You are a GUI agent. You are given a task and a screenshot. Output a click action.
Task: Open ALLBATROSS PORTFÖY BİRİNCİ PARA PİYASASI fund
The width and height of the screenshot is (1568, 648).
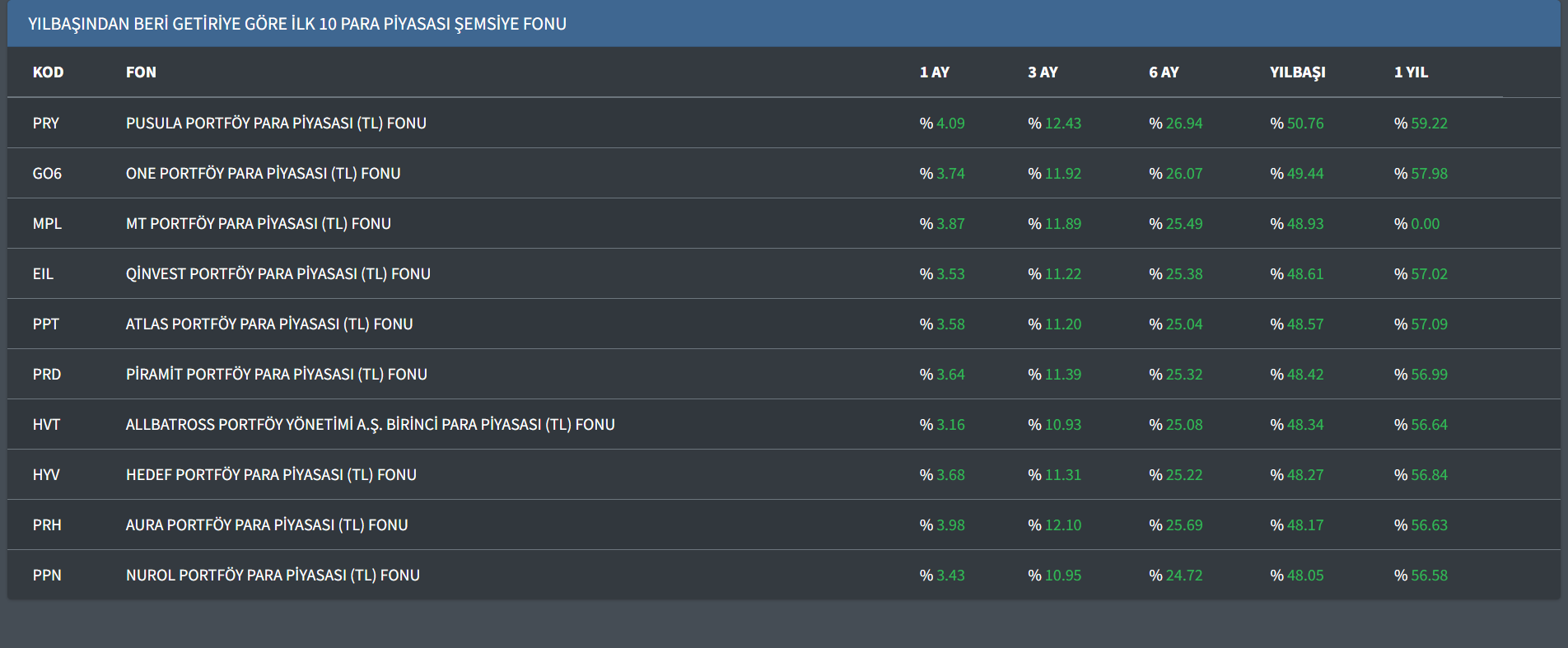coord(370,425)
